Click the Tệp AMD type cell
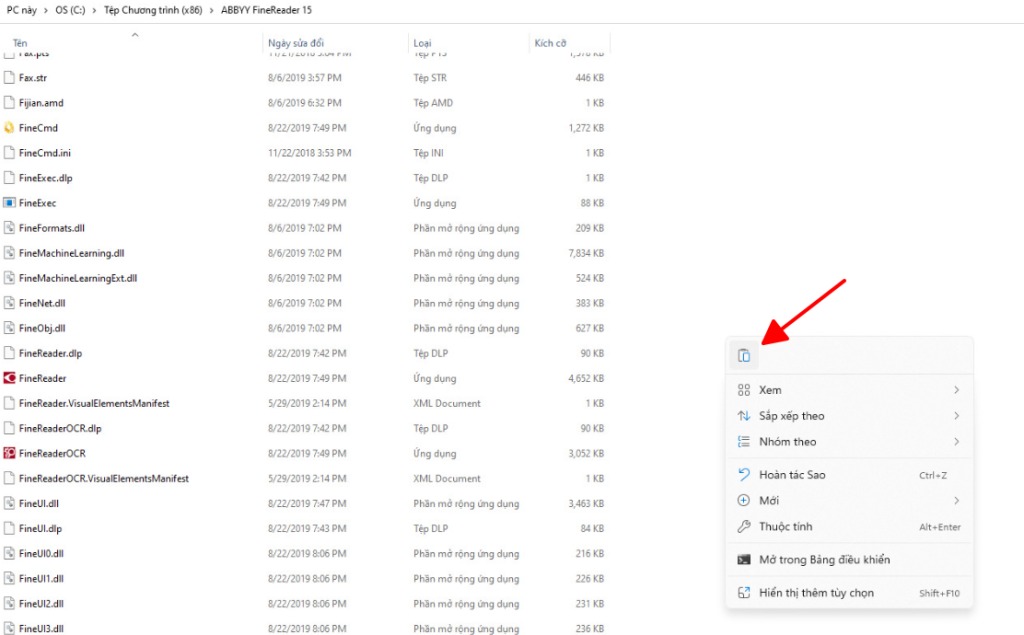 pyautogui.click(x=433, y=103)
